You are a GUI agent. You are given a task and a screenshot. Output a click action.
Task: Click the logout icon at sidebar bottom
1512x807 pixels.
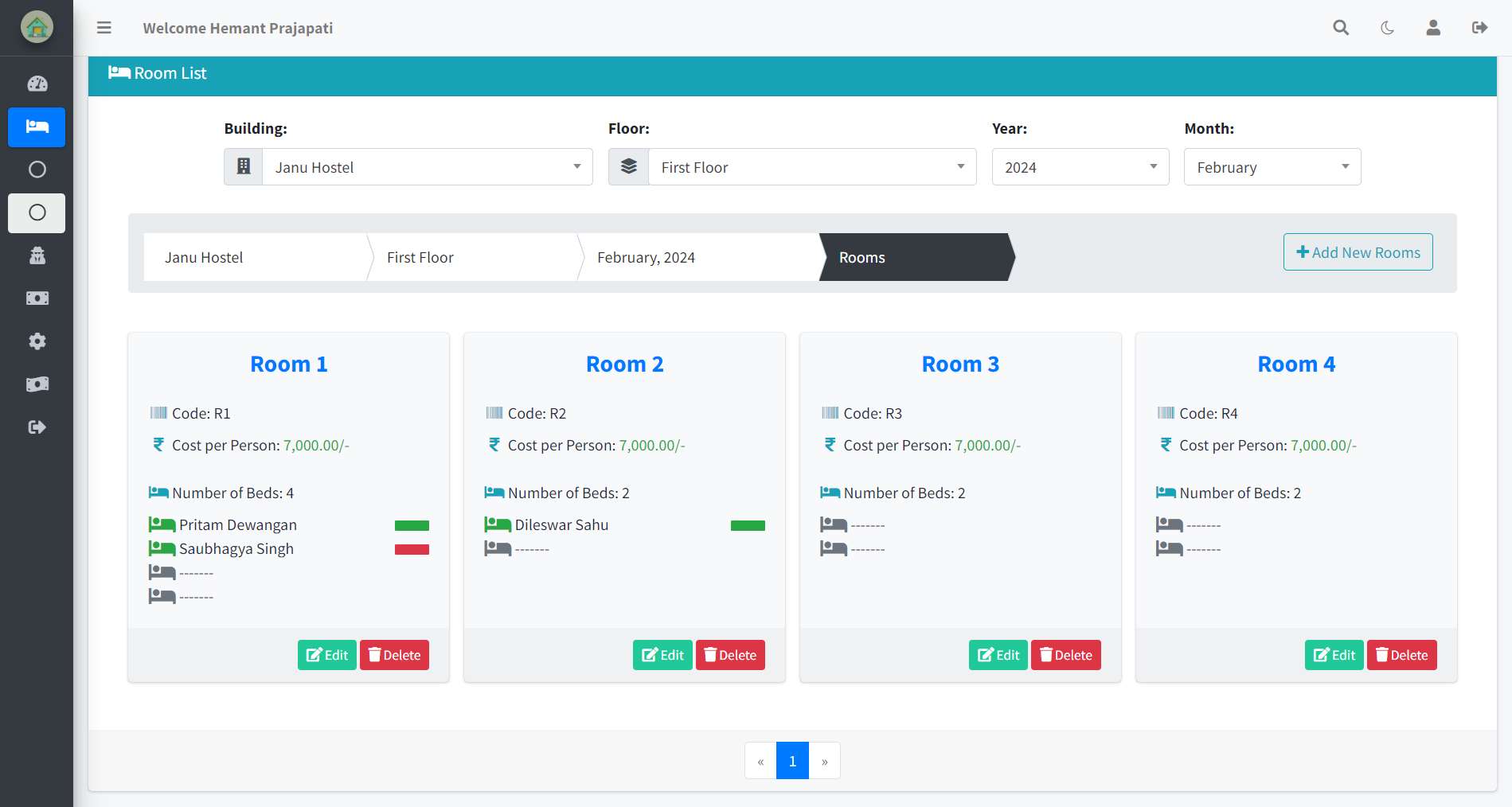37,427
